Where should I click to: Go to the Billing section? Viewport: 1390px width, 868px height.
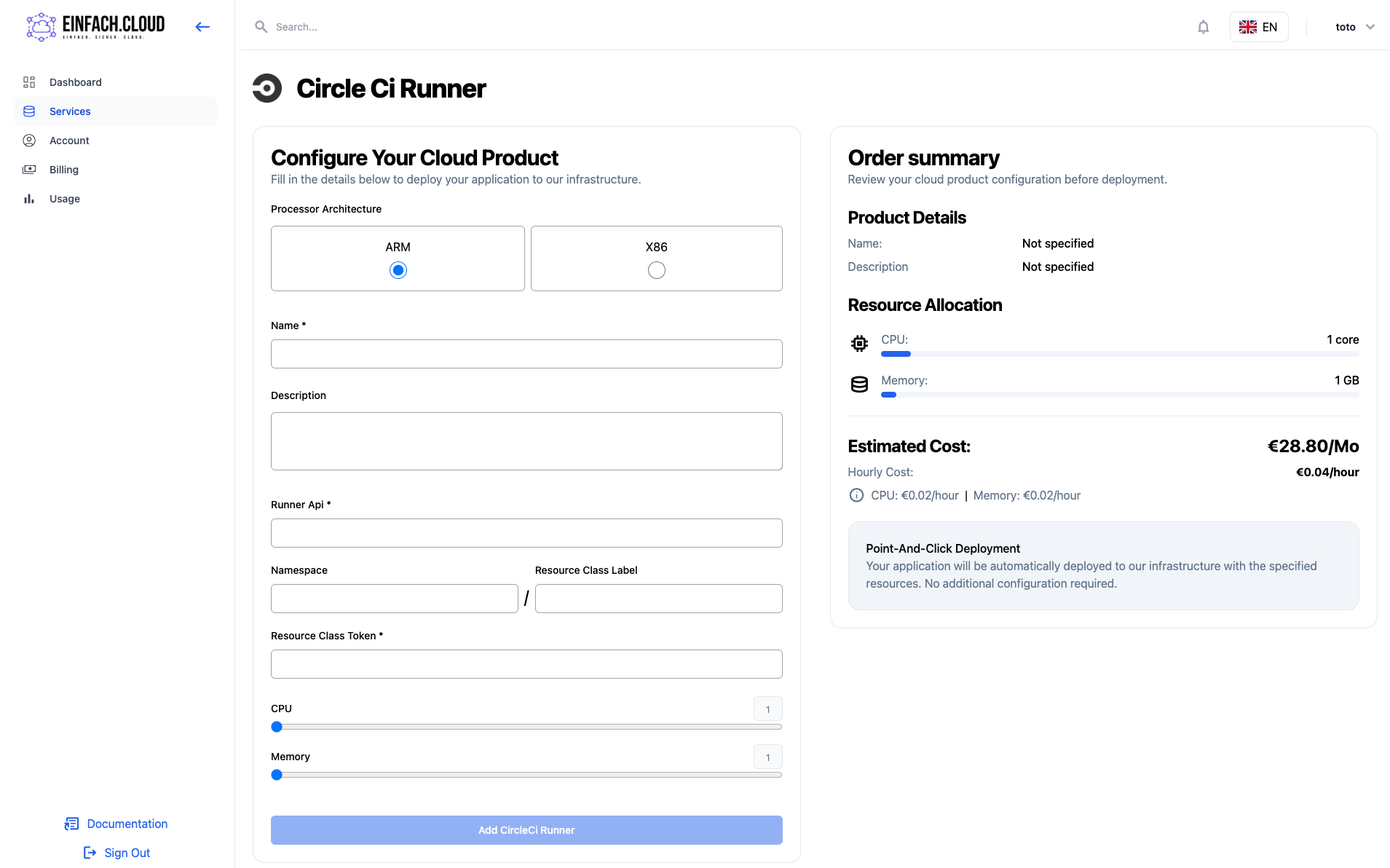click(63, 170)
